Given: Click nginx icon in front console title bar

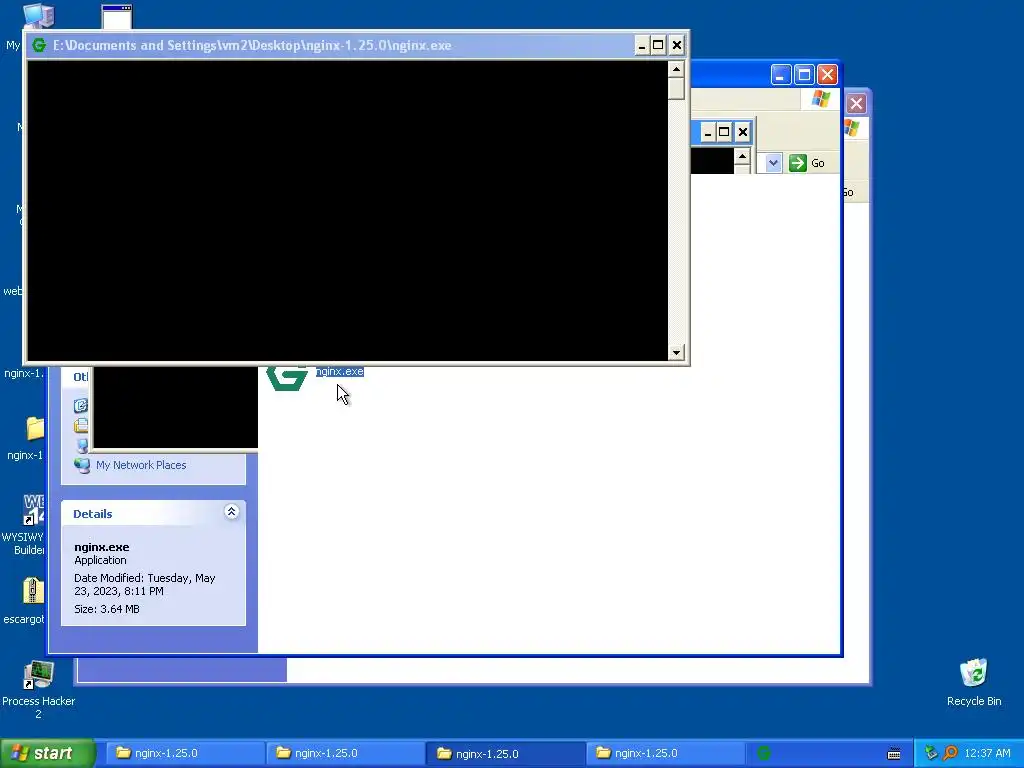Looking at the screenshot, I should coord(39,45).
